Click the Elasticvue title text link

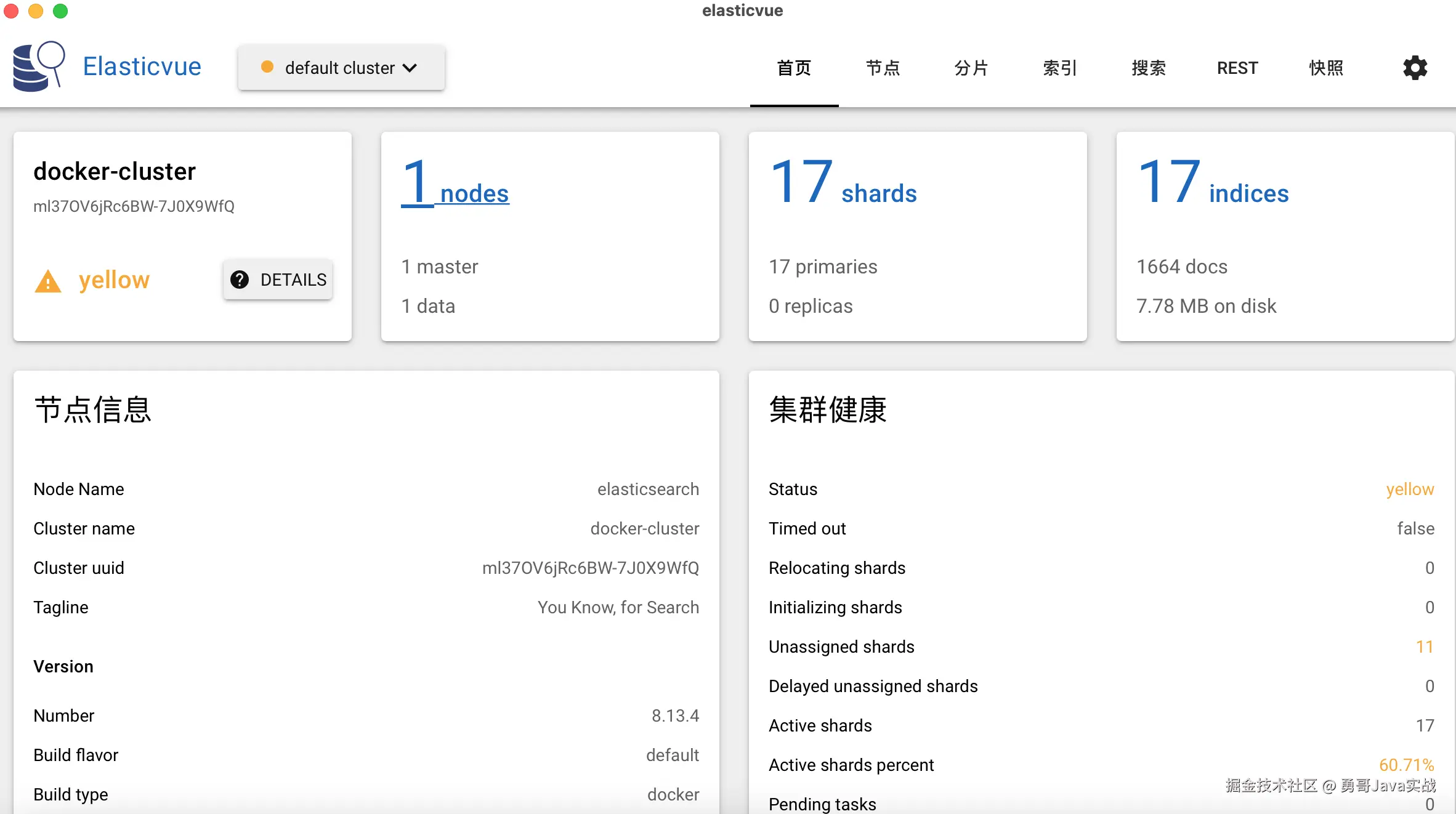pos(142,66)
